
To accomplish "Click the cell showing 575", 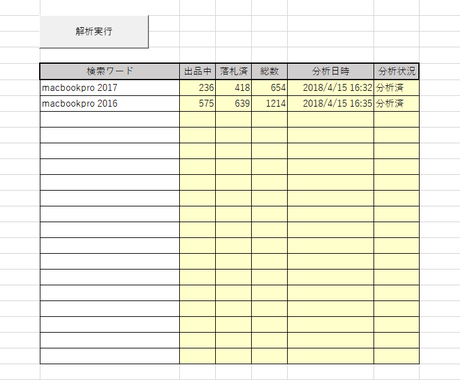I will pos(197,104).
